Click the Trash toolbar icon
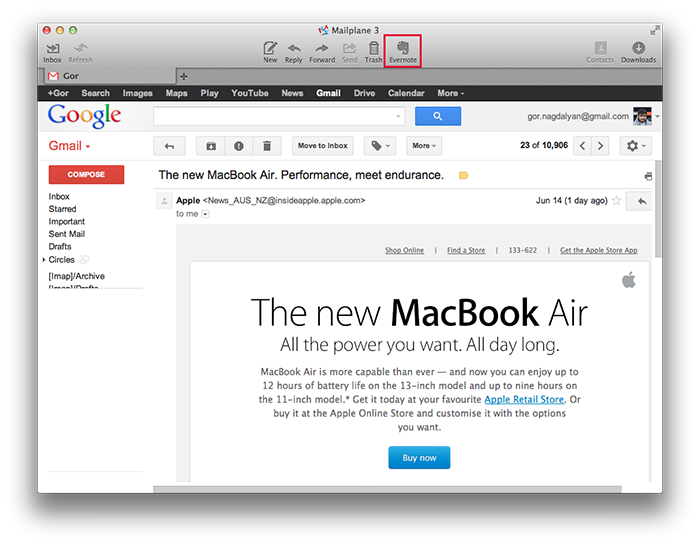This screenshot has width=700, height=545. (373, 52)
